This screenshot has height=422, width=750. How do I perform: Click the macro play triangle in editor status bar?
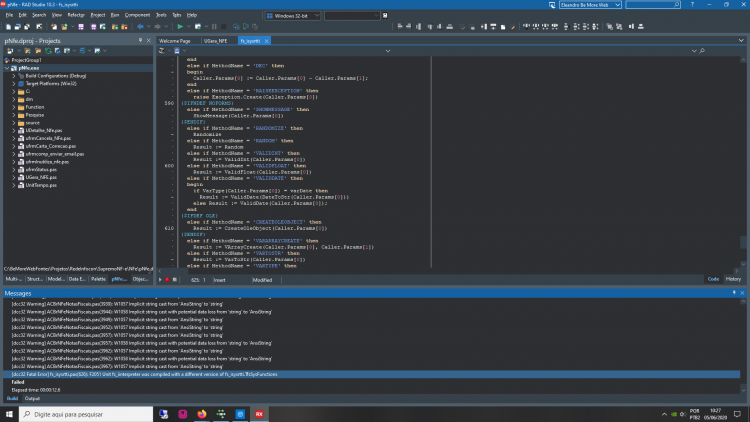160,280
